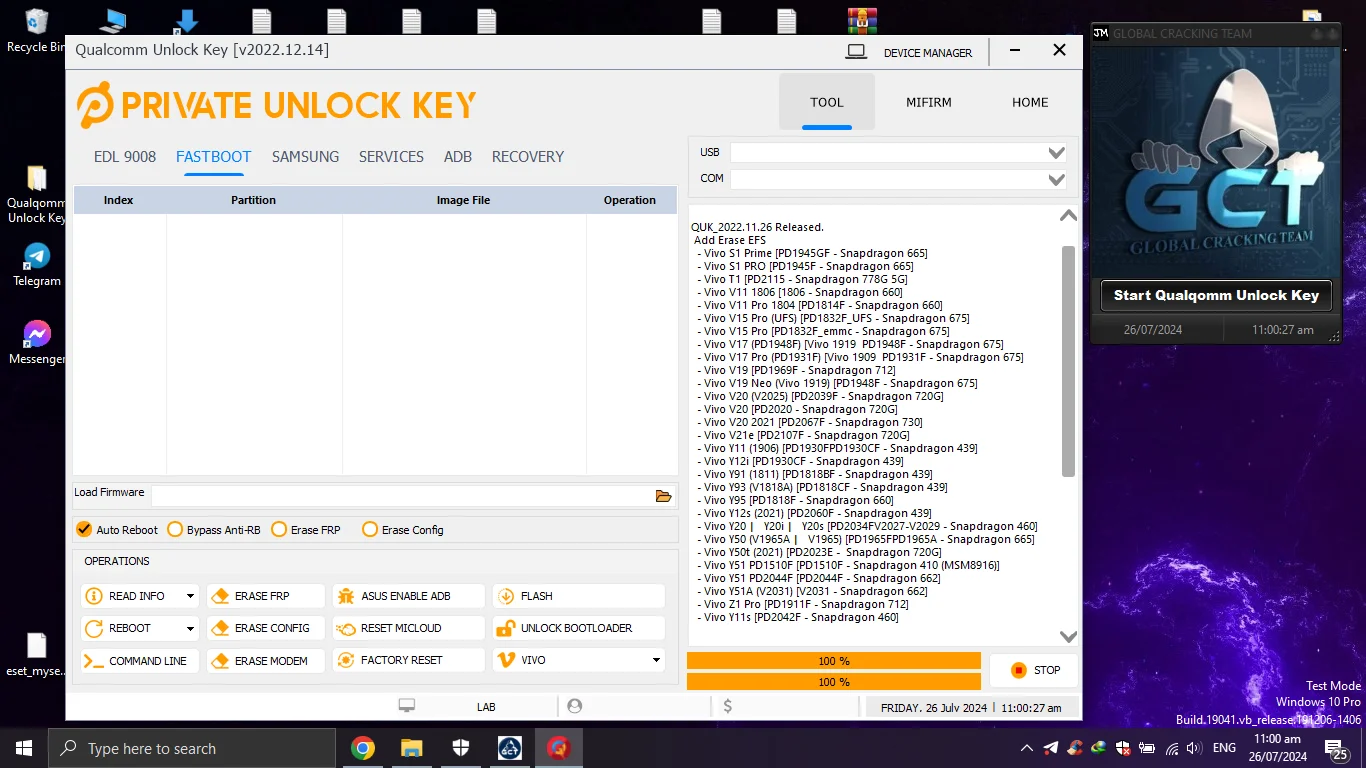This screenshot has height=768, width=1366.
Task: Enable the Erase FRP radio option
Action: tap(279, 529)
